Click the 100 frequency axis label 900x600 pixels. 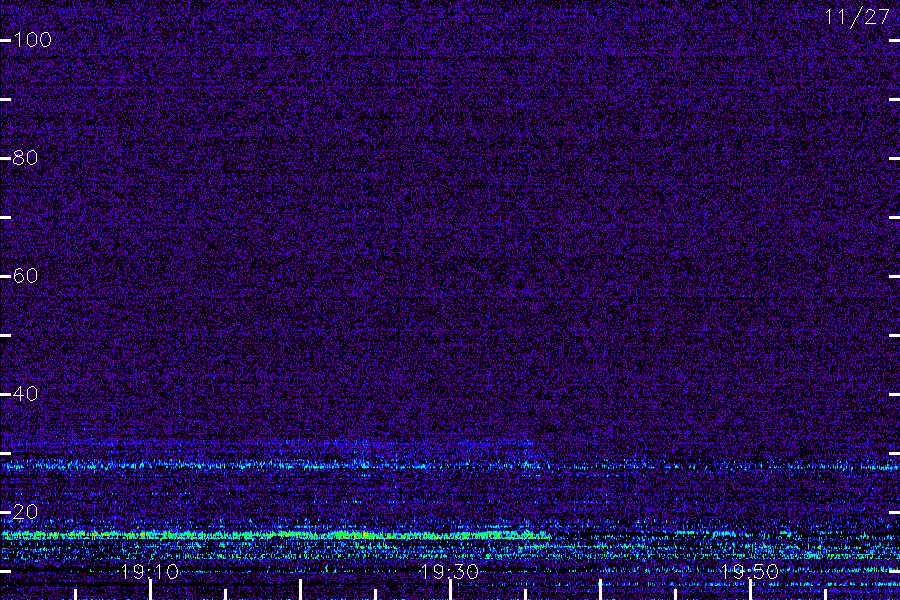pyautogui.click(x=32, y=40)
